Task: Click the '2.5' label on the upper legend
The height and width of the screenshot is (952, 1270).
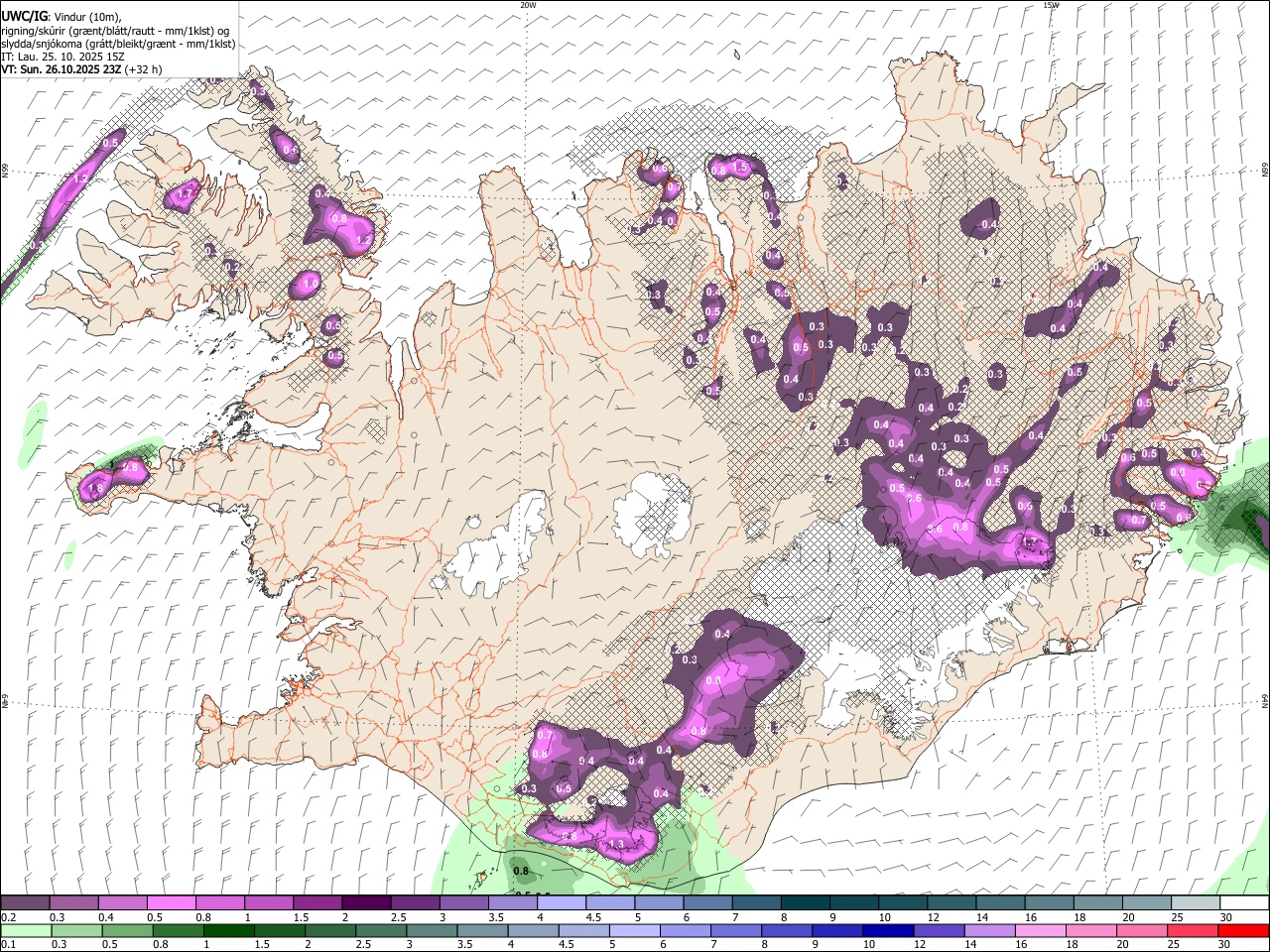Action: (x=398, y=917)
